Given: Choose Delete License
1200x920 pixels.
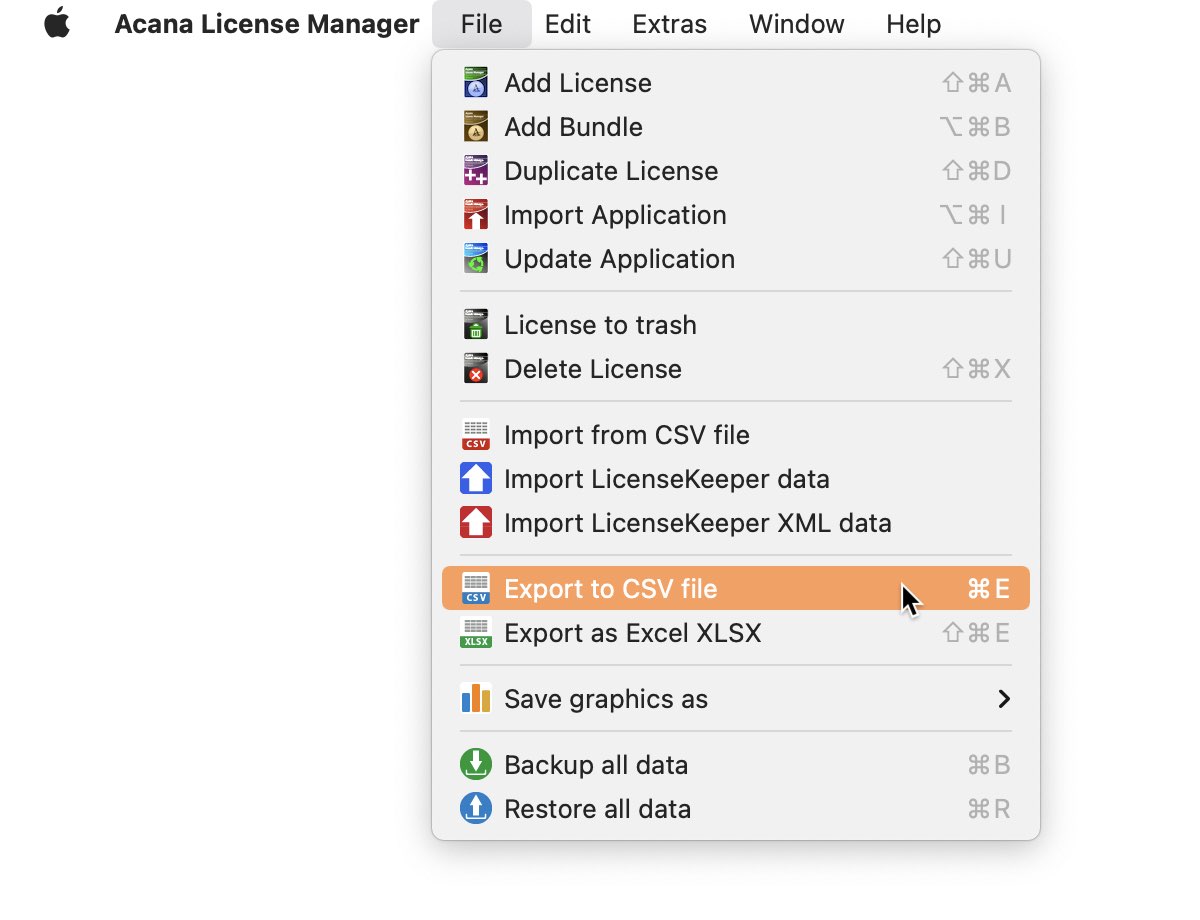Looking at the screenshot, I should [x=736, y=369].
